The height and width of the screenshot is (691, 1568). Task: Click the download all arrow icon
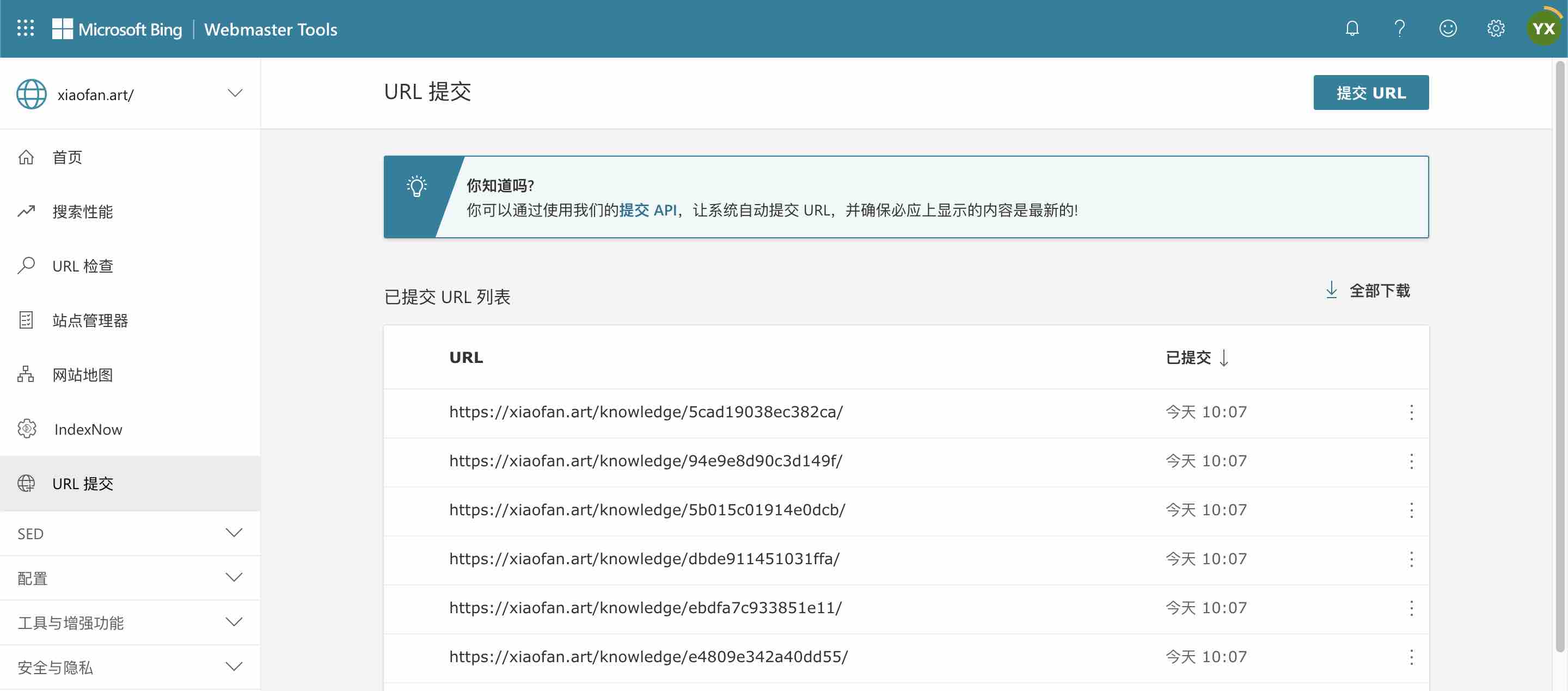(1331, 290)
